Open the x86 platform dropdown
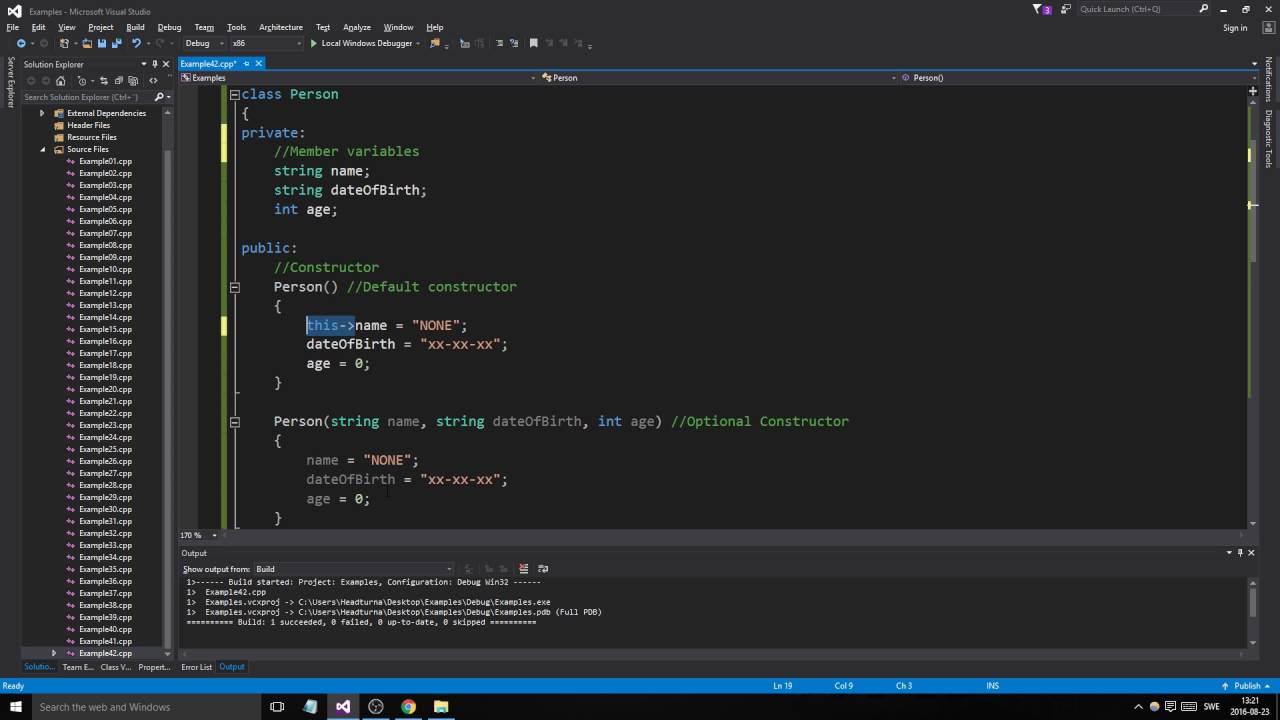The height and width of the screenshot is (720, 1280). [x=266, y=43]
